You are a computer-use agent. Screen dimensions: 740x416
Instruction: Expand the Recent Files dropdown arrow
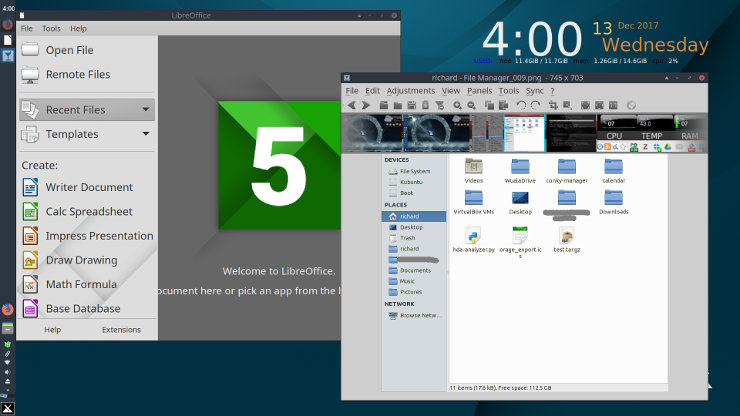click(146, 110)
